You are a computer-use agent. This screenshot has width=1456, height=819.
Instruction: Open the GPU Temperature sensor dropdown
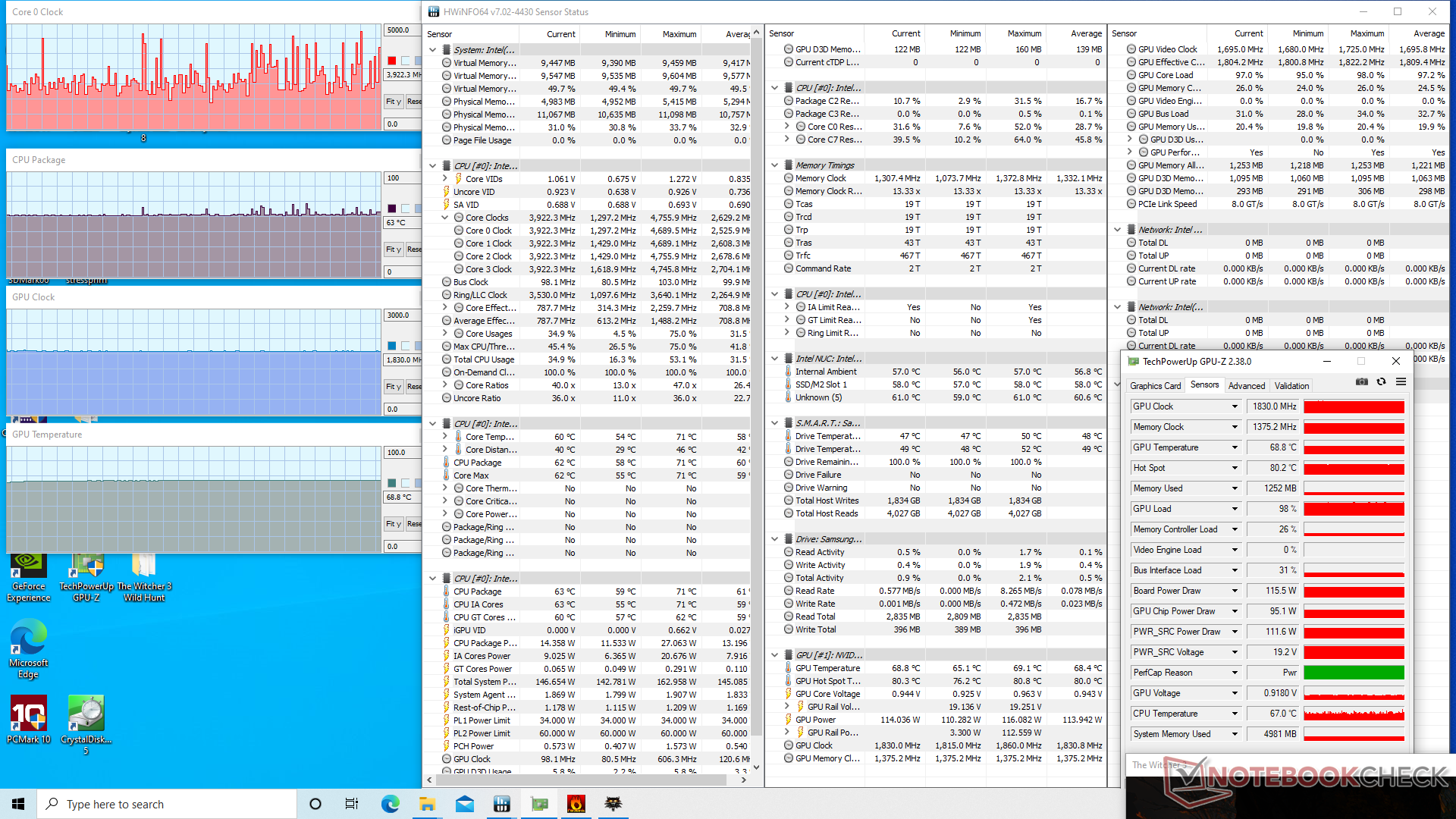coord(1235,447)
